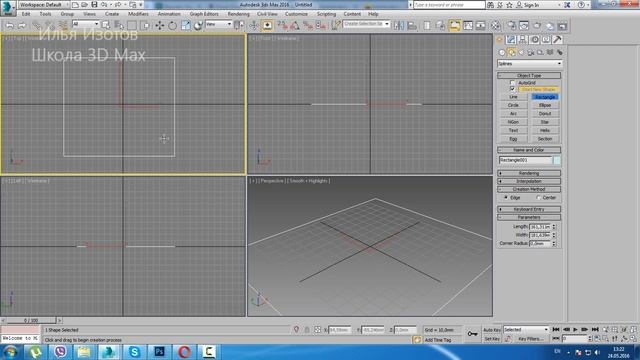Open the Material Editor icon

(496, 25)
